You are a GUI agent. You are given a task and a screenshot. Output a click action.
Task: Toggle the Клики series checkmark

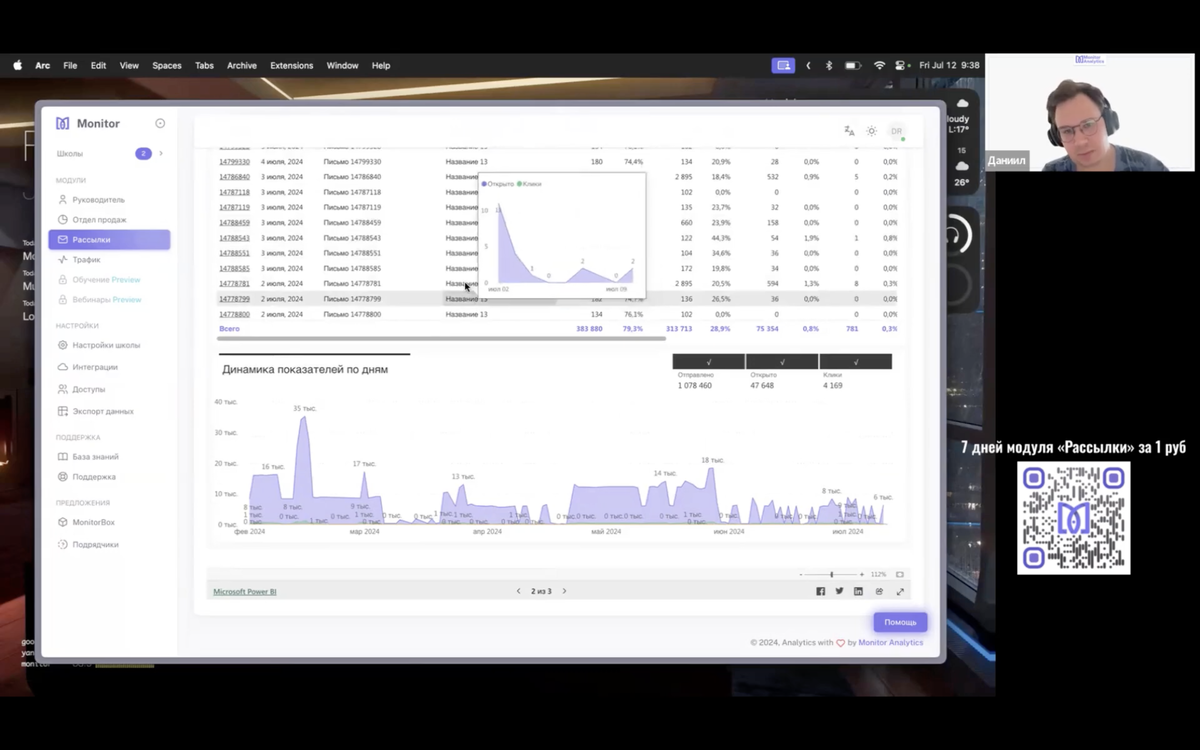(855, 362)
